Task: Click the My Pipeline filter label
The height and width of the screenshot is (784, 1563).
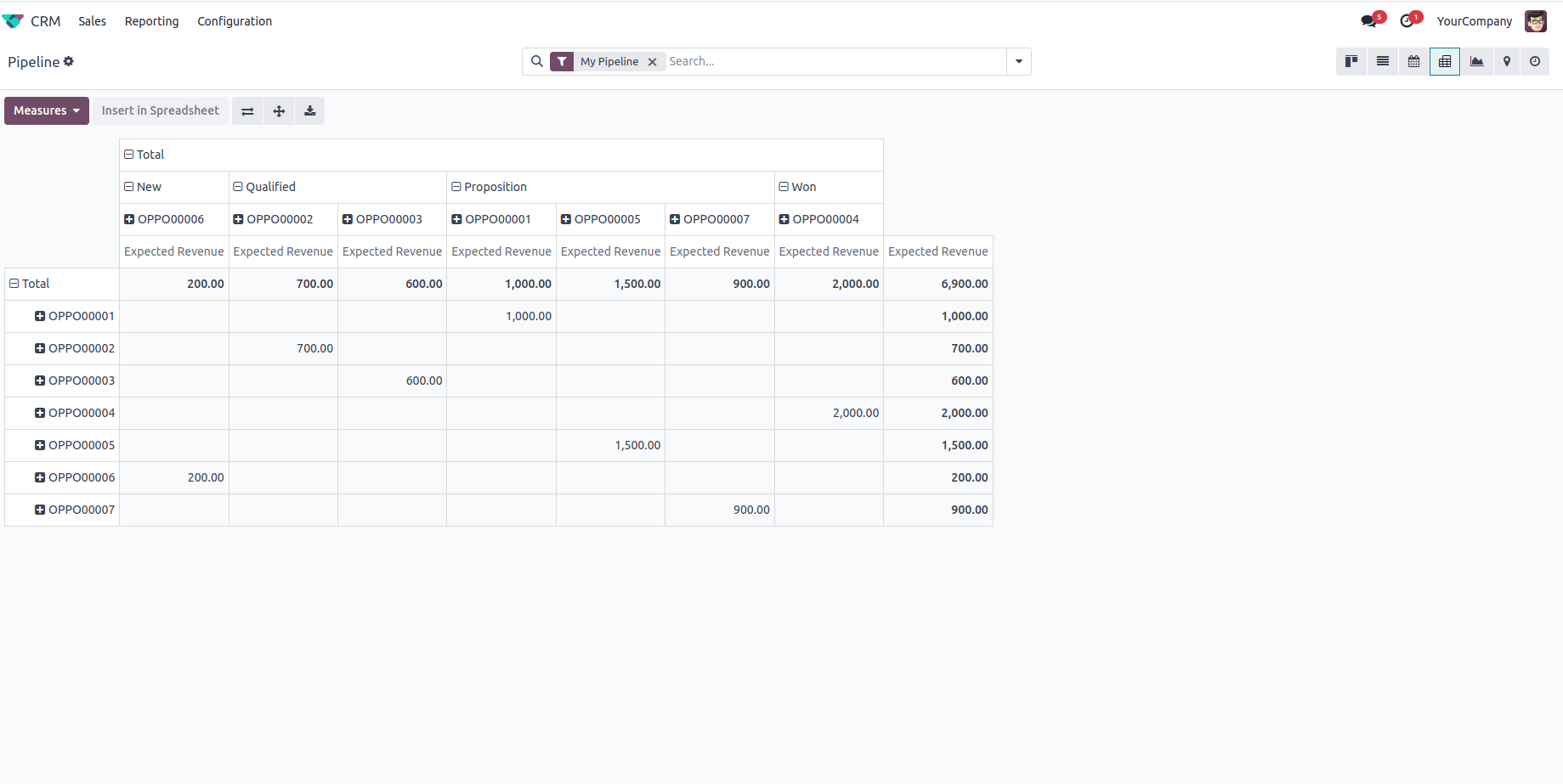Action: 609,62
